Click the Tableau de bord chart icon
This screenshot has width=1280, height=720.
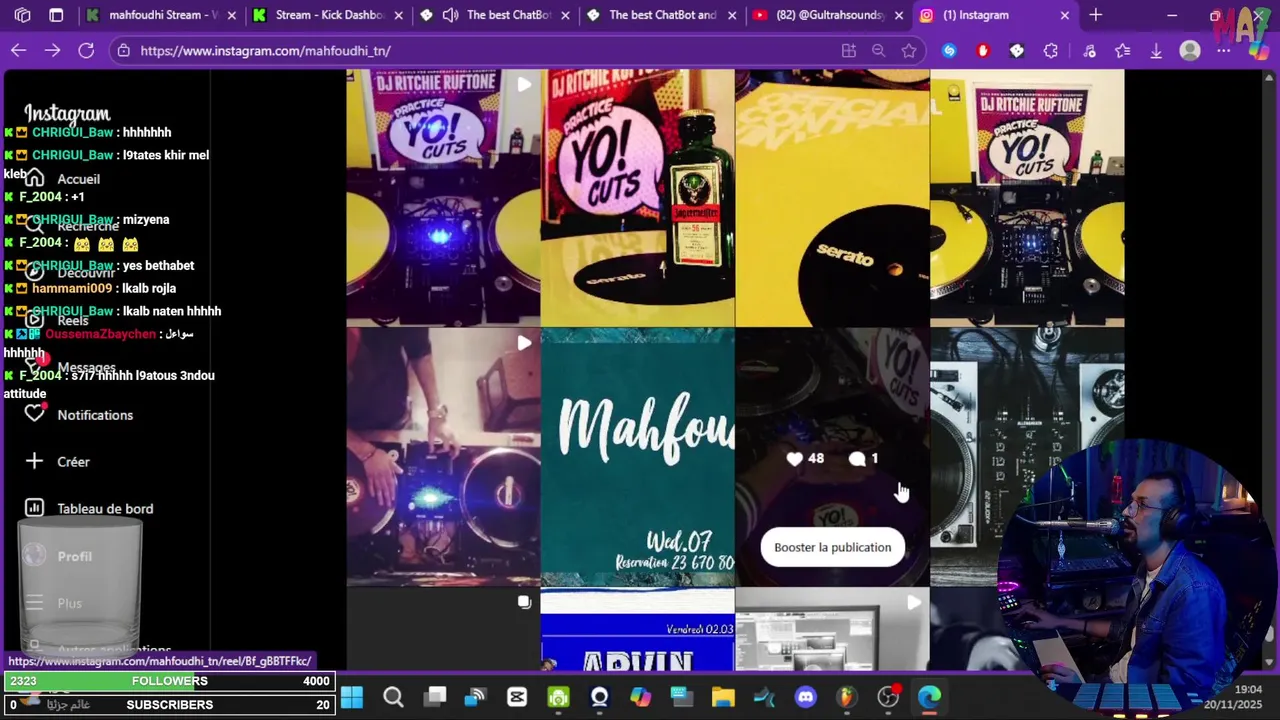34,508
